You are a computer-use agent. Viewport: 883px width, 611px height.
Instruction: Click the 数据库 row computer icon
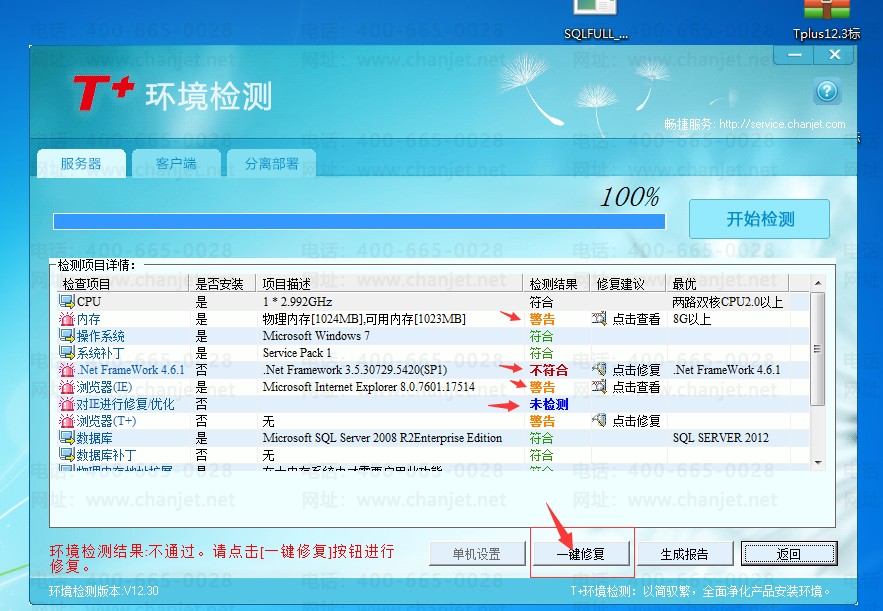click(66, 438)
